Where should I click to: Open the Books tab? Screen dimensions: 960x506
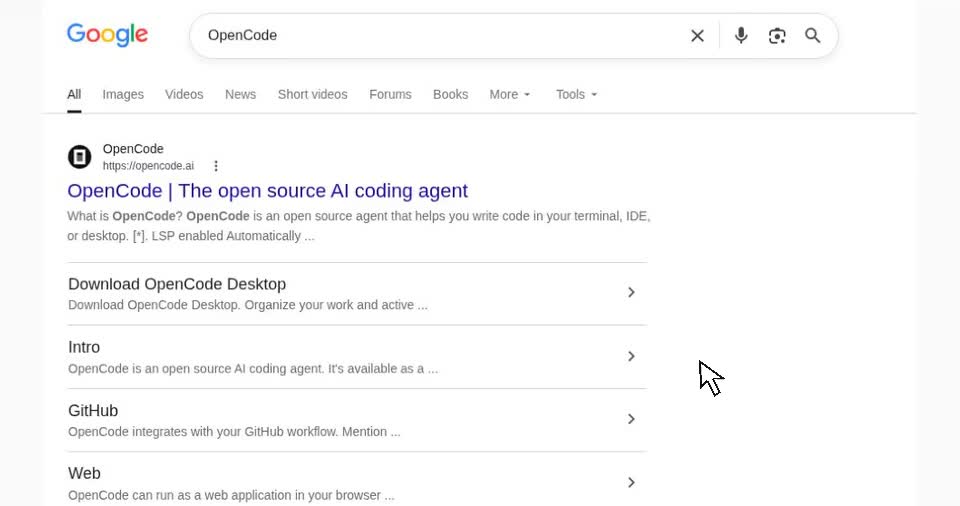pyautogui.click(x=450, y=94)
